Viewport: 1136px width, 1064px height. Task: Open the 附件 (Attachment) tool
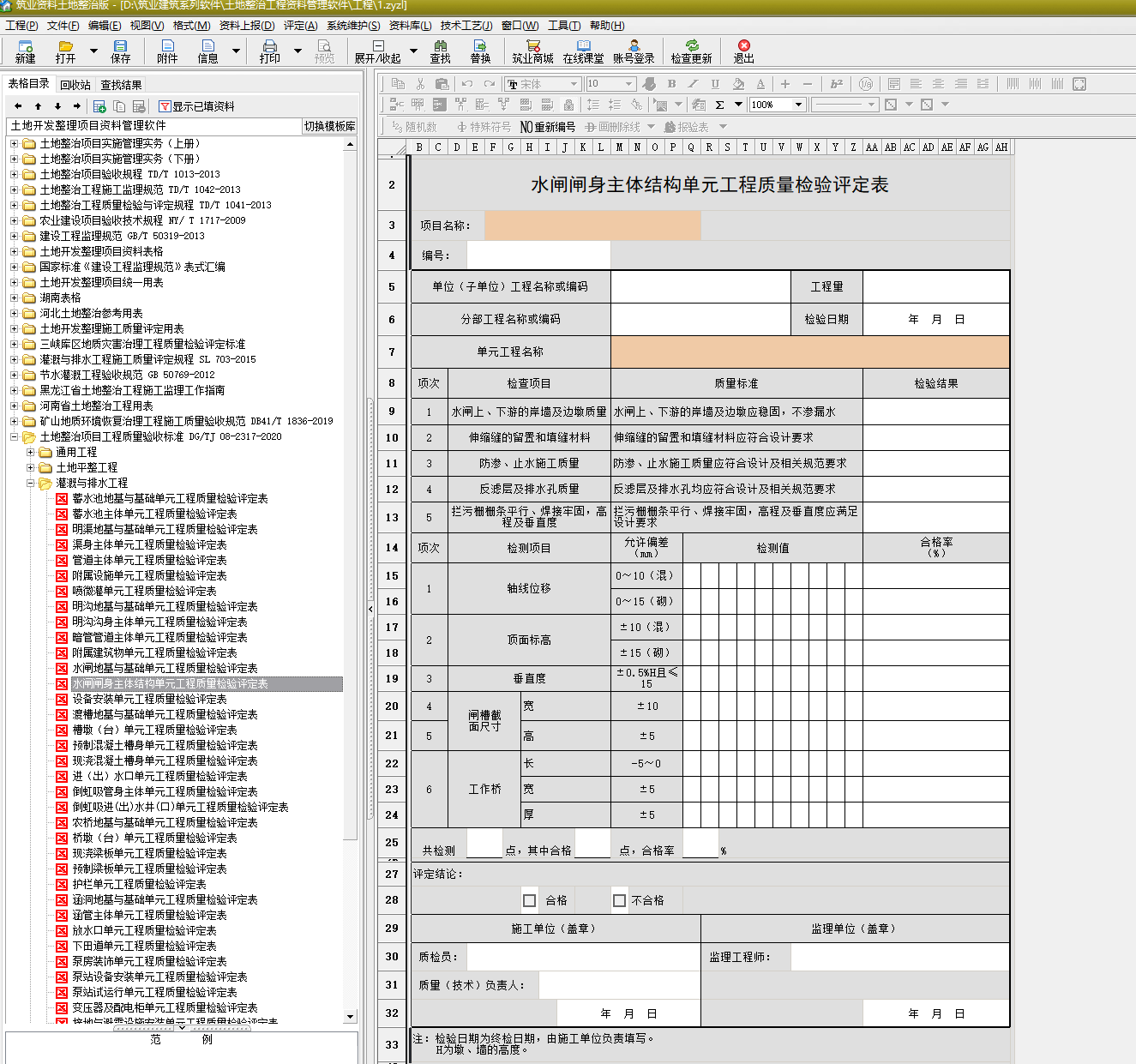coord(167,51)
